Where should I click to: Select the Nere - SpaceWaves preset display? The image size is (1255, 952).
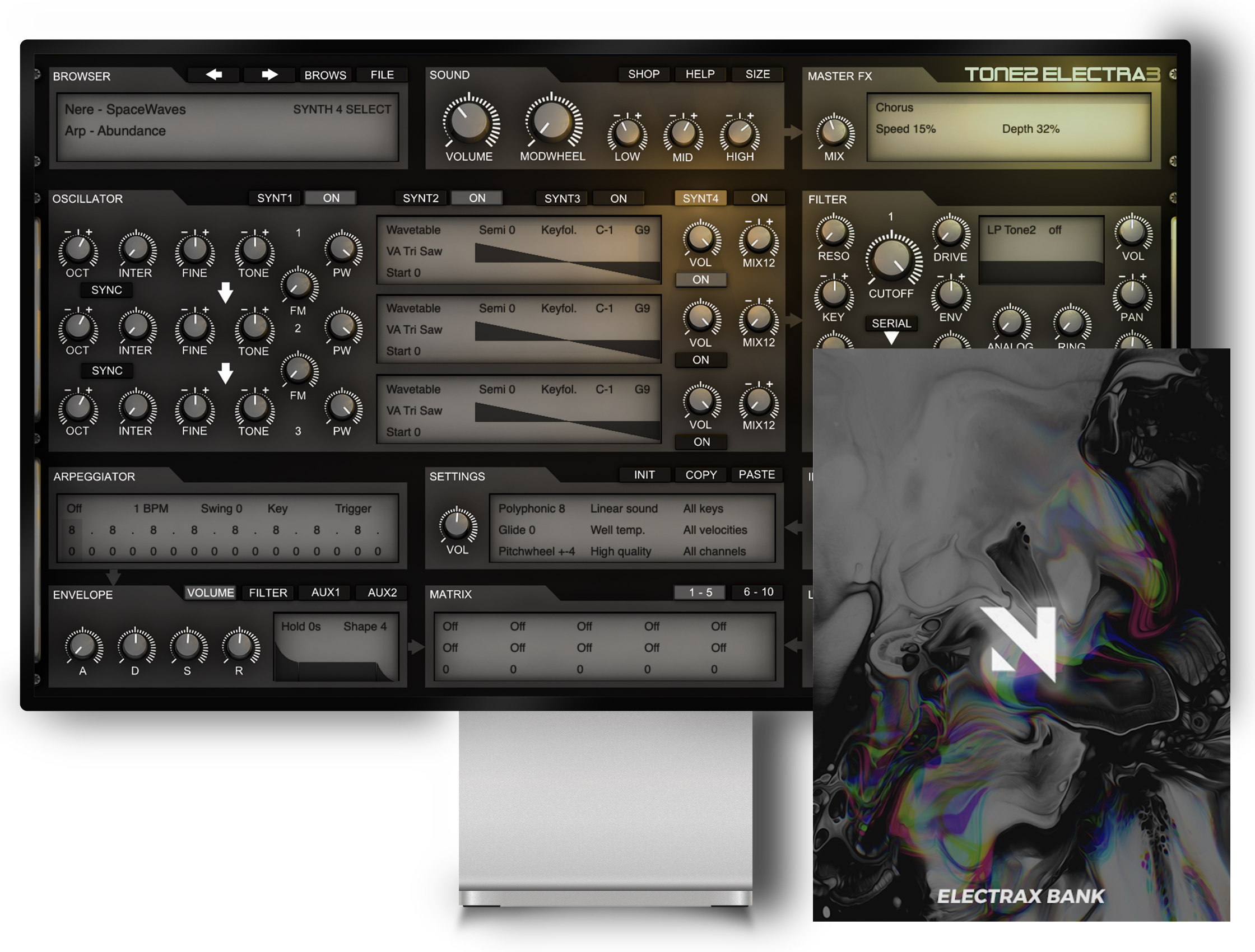tap(126, 109)
